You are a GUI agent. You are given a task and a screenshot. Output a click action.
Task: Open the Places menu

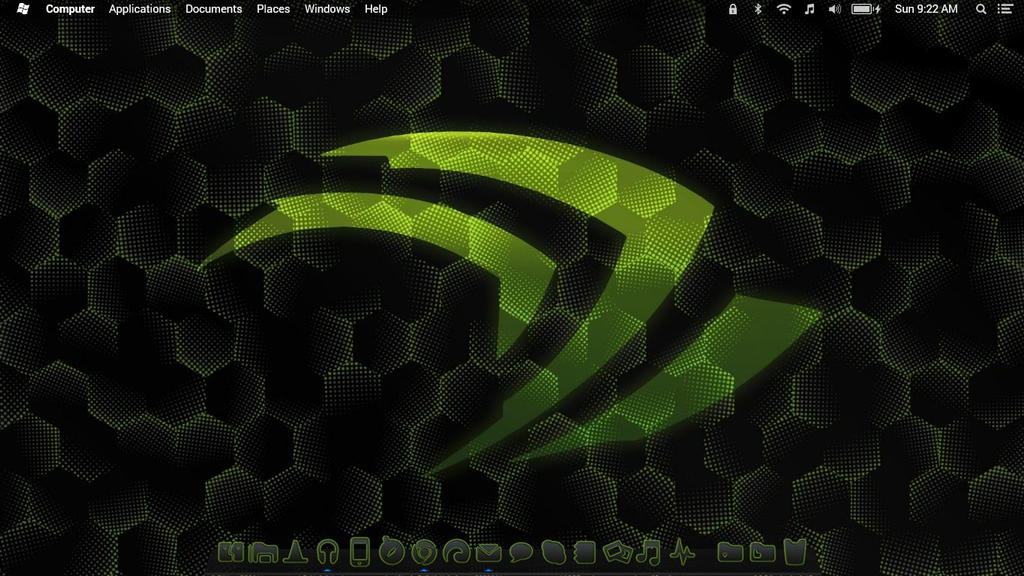point(273,9)
